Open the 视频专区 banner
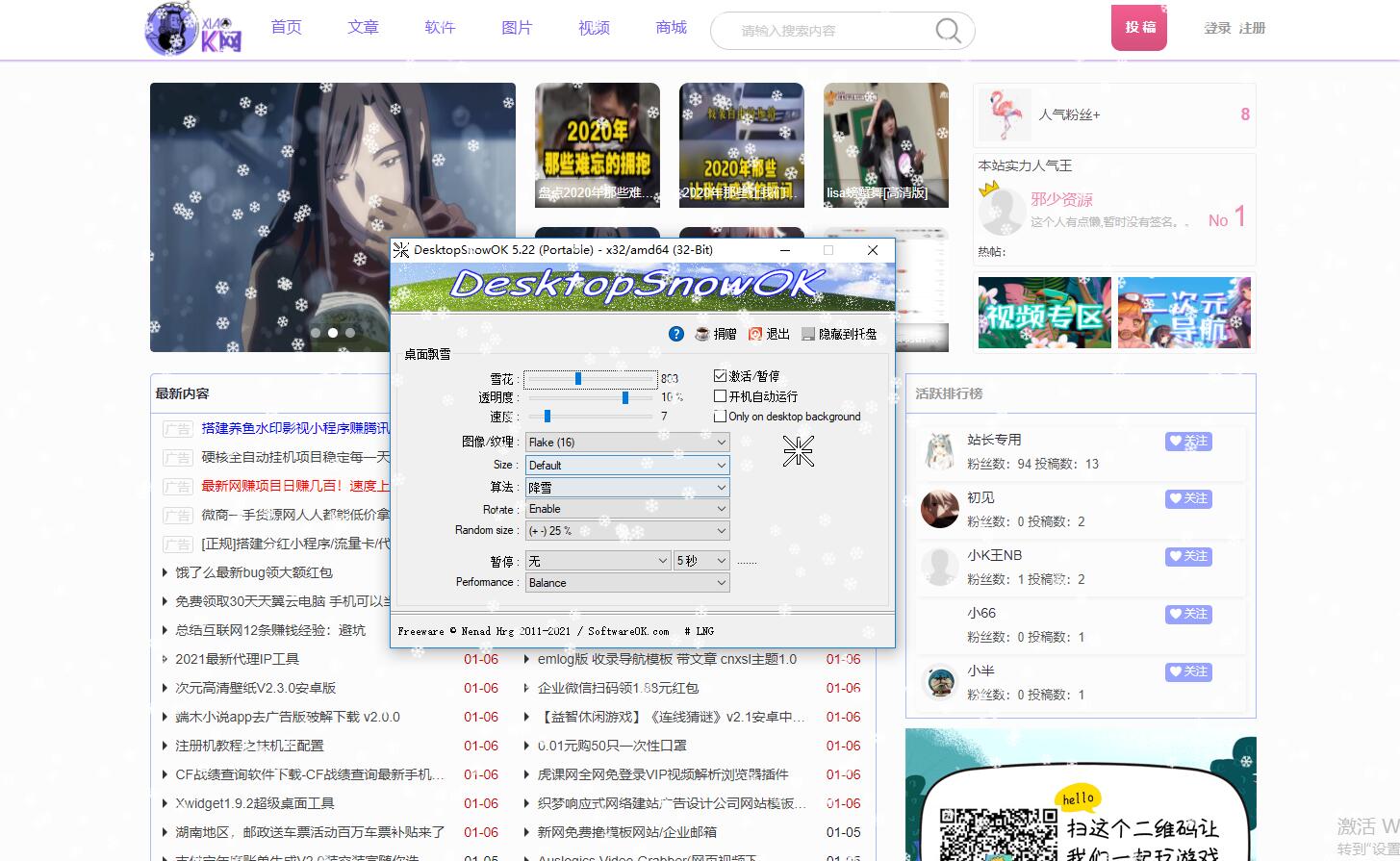The image size is (1400, 861). click(1045, 313)
